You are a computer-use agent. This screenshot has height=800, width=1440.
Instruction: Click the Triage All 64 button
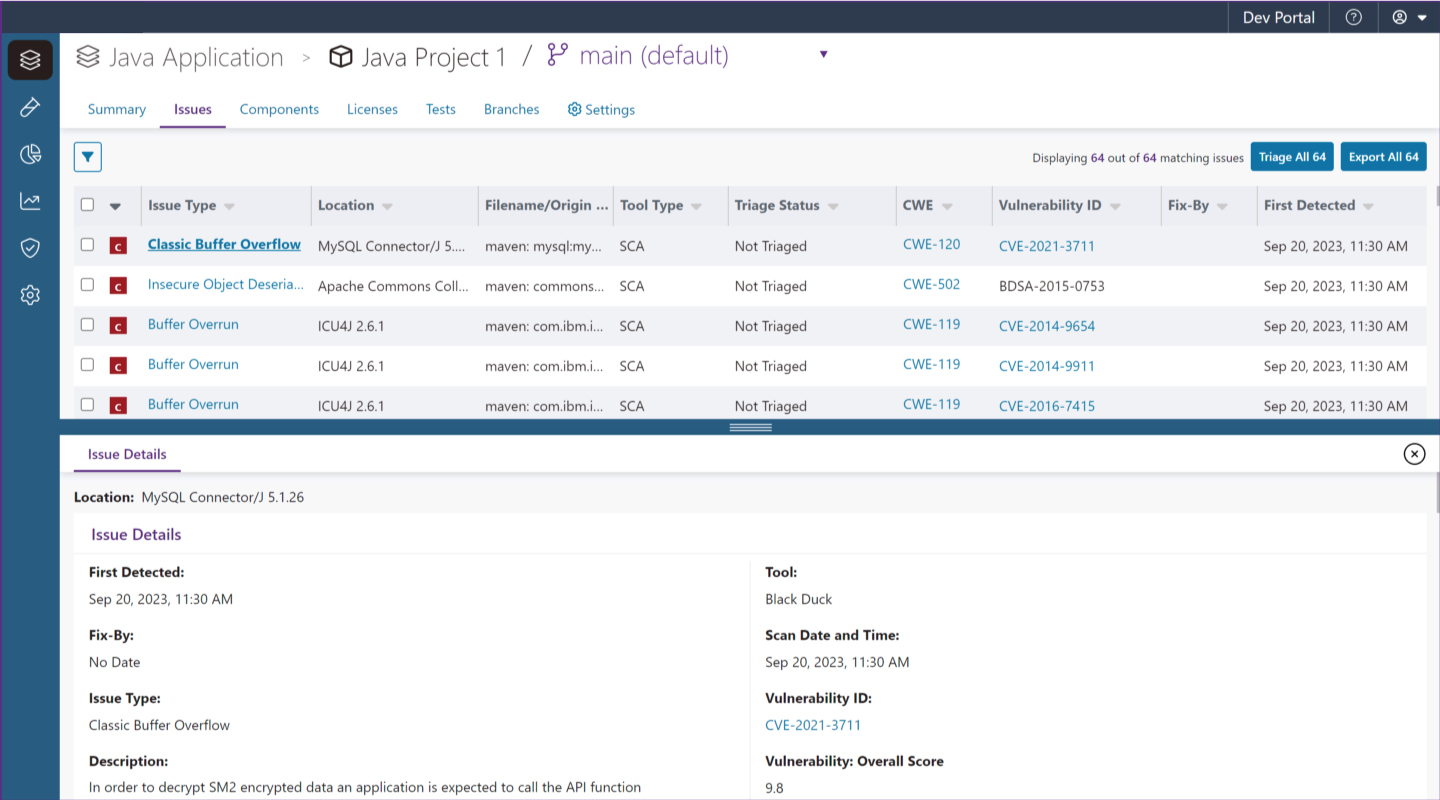[x=1291, y=157]
